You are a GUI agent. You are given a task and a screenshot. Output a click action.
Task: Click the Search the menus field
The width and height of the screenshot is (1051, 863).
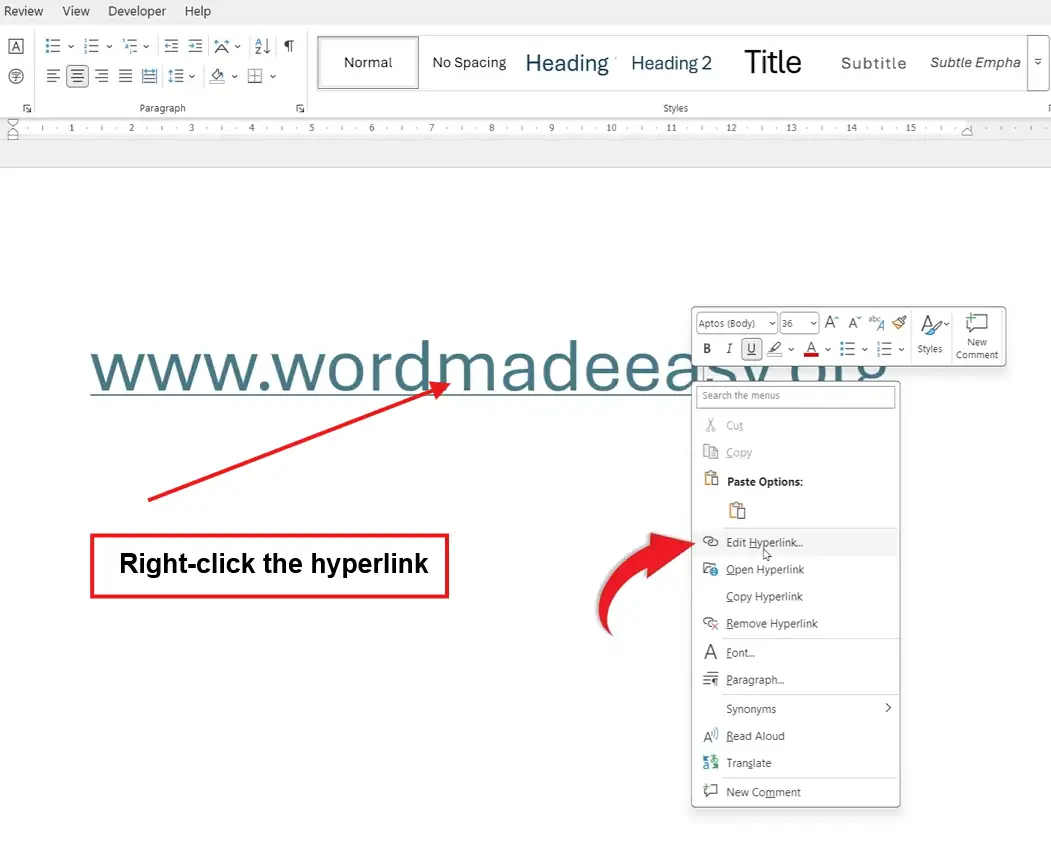[795, 396]
